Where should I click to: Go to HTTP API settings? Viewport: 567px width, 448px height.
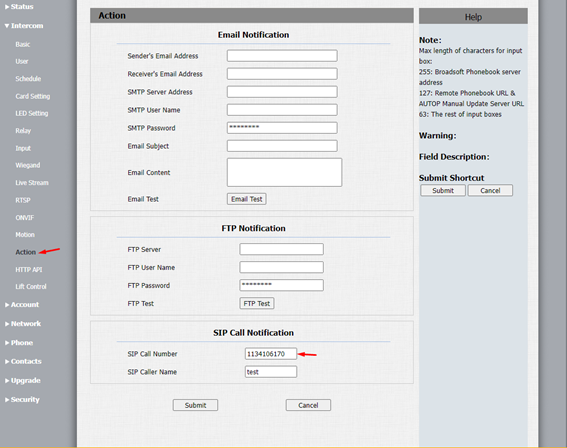pos(29,269)
